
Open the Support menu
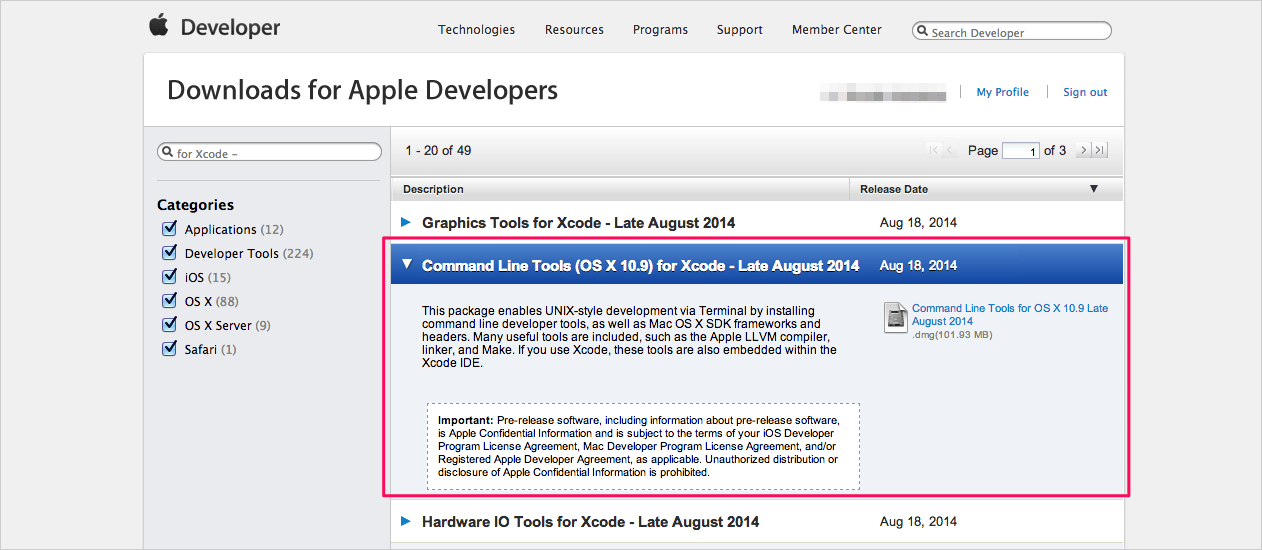[740, 29]
